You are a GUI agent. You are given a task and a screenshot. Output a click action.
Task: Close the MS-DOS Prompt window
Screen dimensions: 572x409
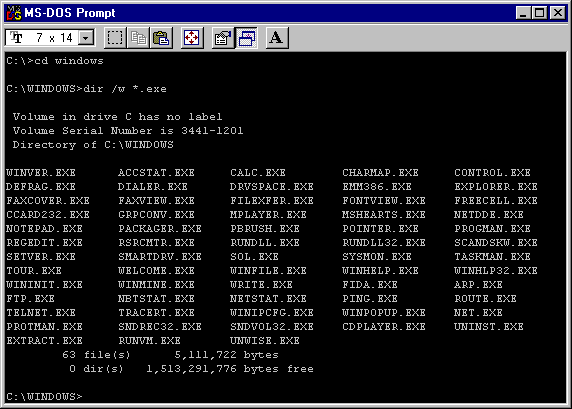click(x=558, y=13)
